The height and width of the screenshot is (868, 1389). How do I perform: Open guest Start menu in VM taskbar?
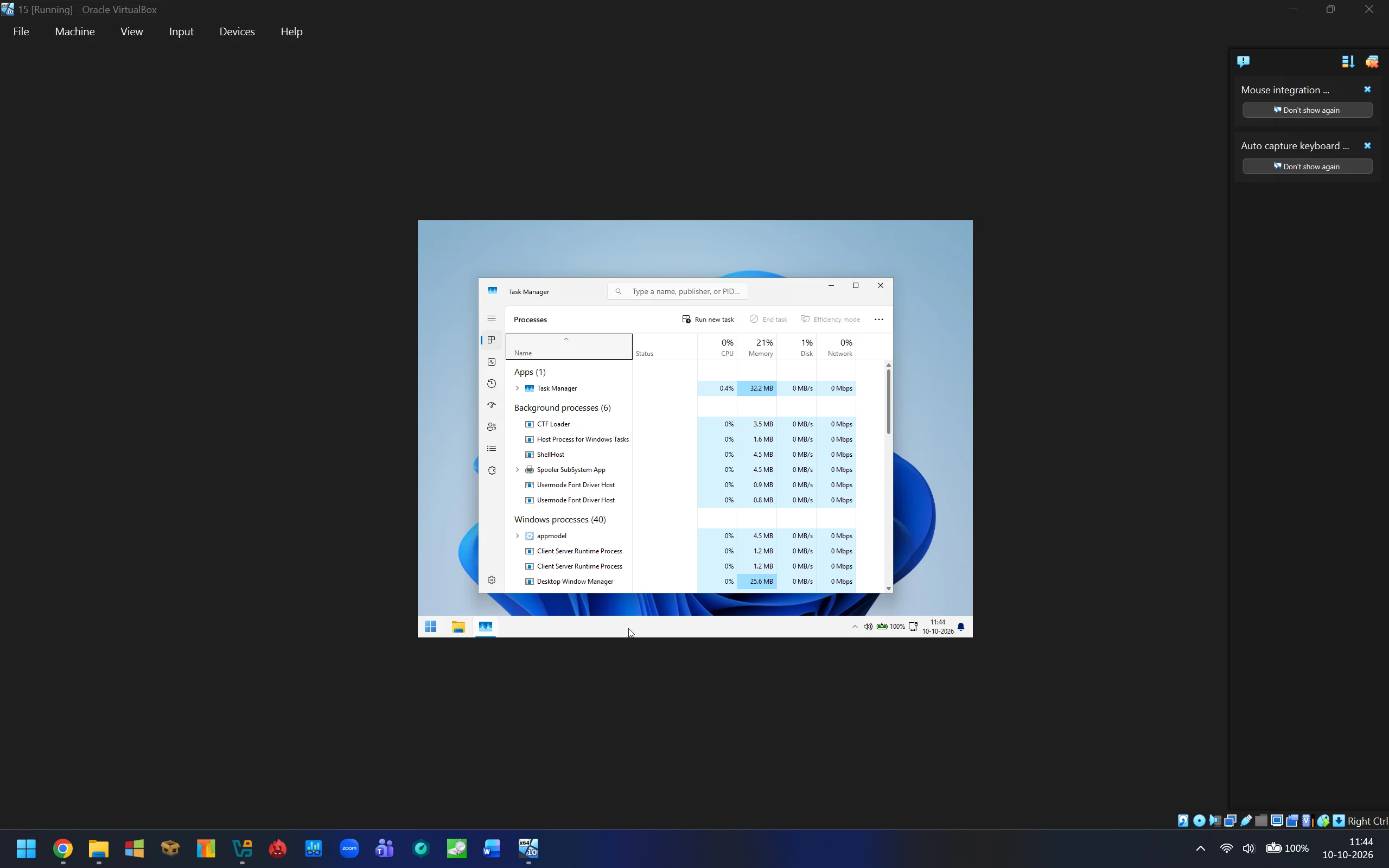point(430,626)
